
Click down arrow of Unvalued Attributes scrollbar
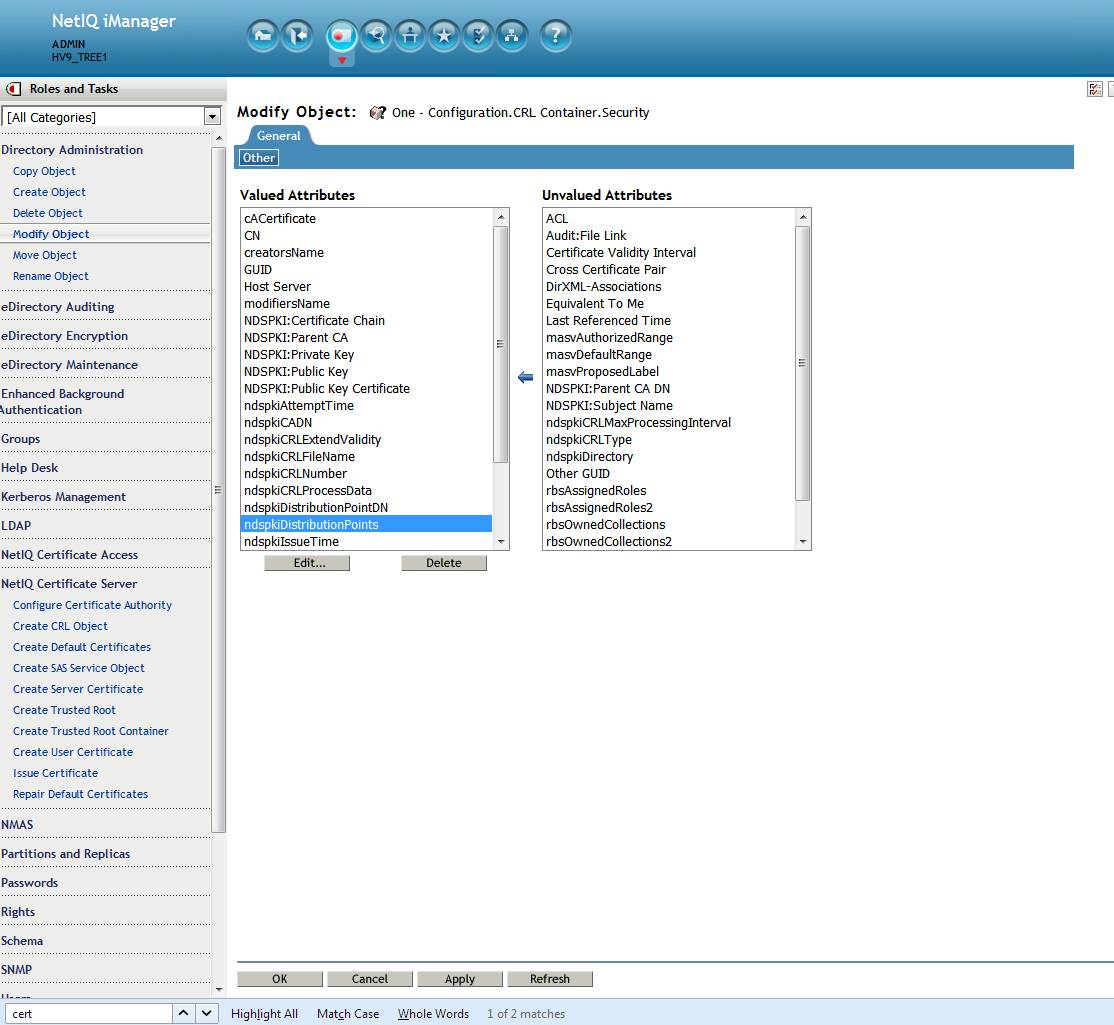(x=803, y=542)
